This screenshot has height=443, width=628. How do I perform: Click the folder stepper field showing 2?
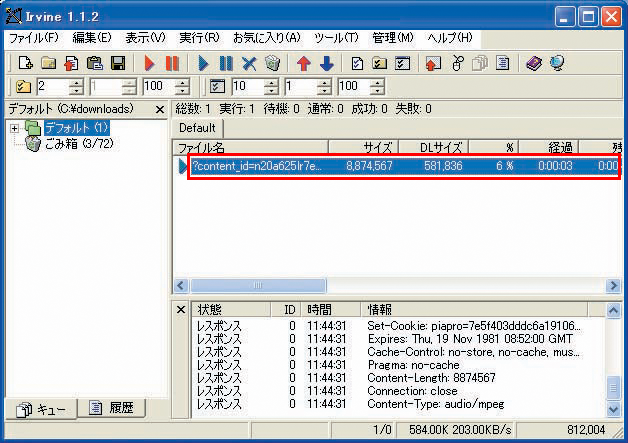53,86
